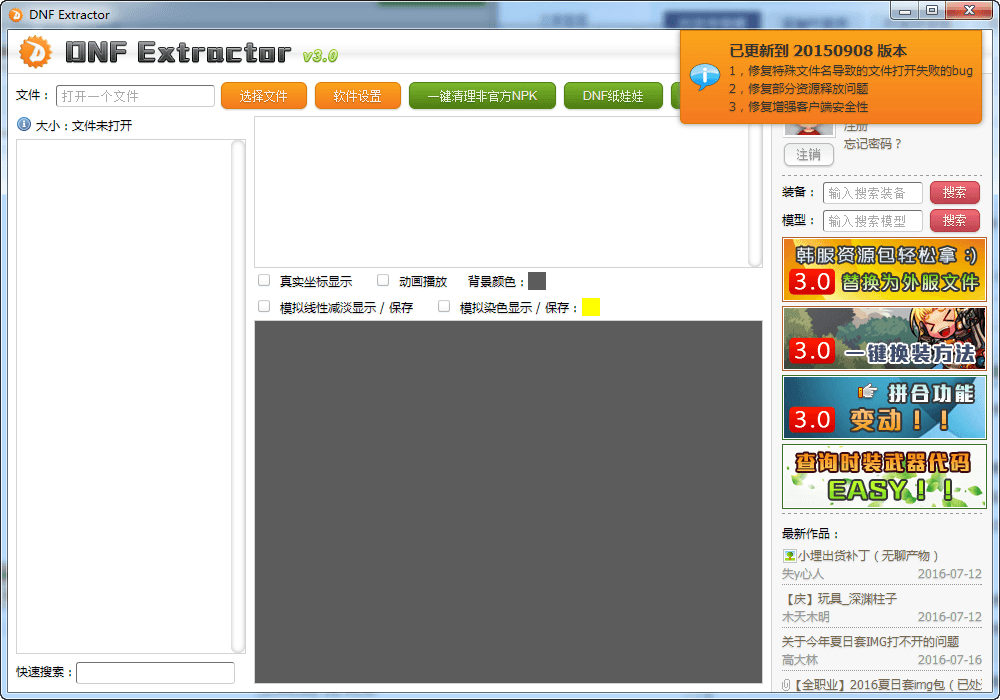The width and height of the screenshot is (1000, 700).
Task: Click the 输入搜索装备 field
Action: coord(872,193)
